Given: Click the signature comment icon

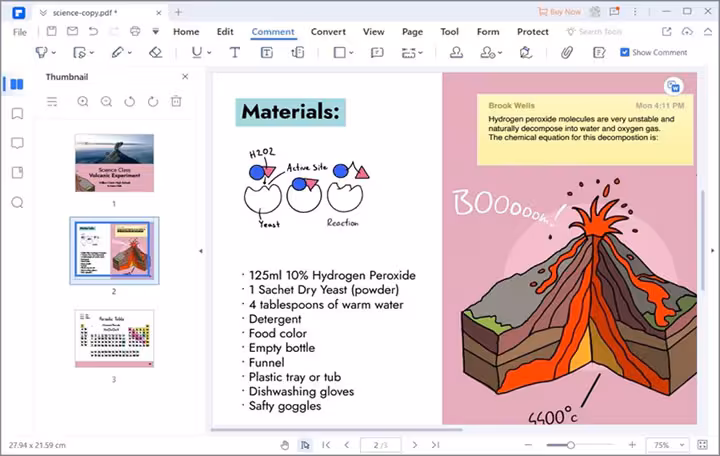Looking at the screenshot, I should tap(526, 53).
